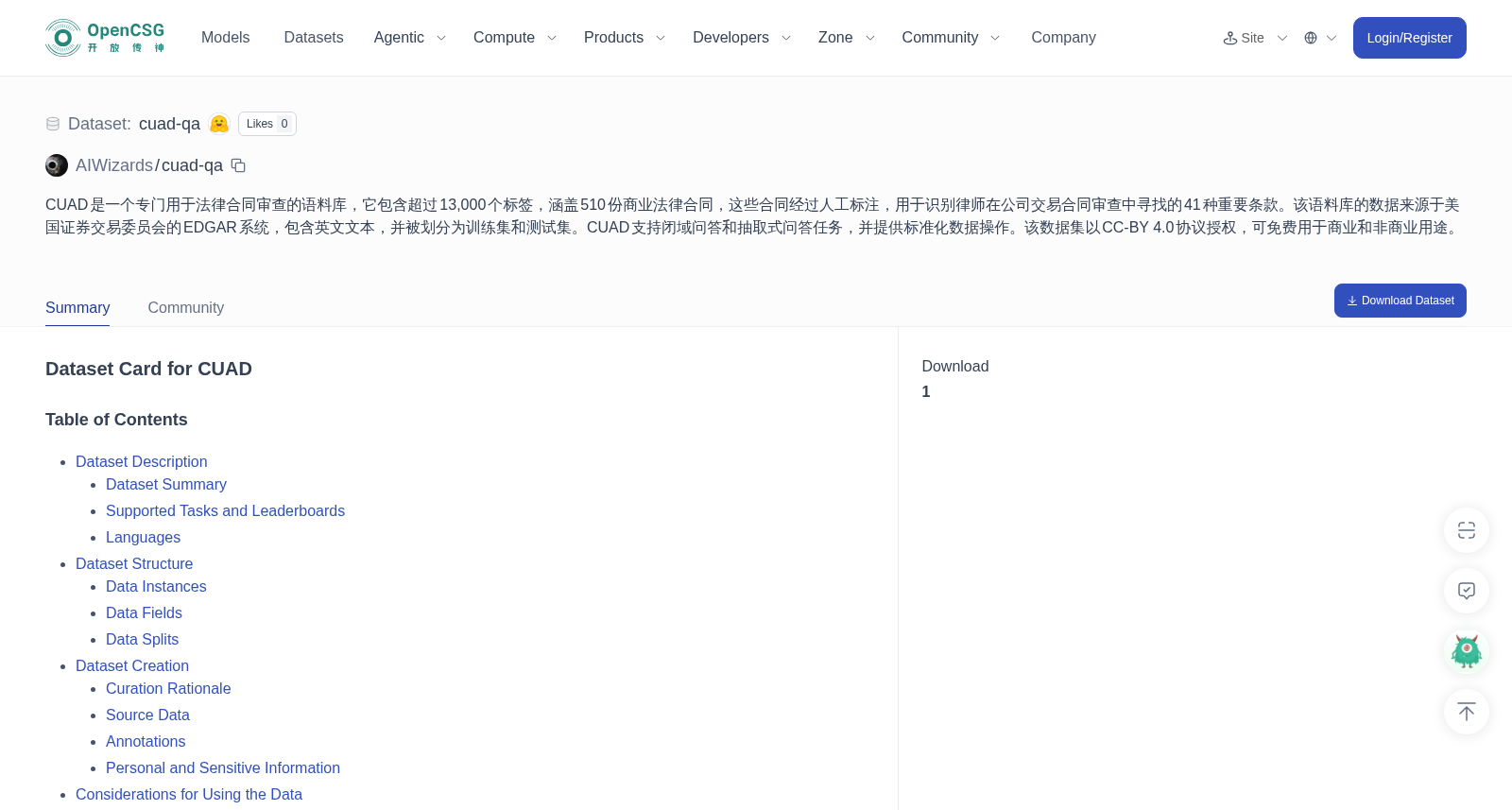Switch to the Summary tab
This screenshot has width=1512, height=810.
[x=77, y=308]
